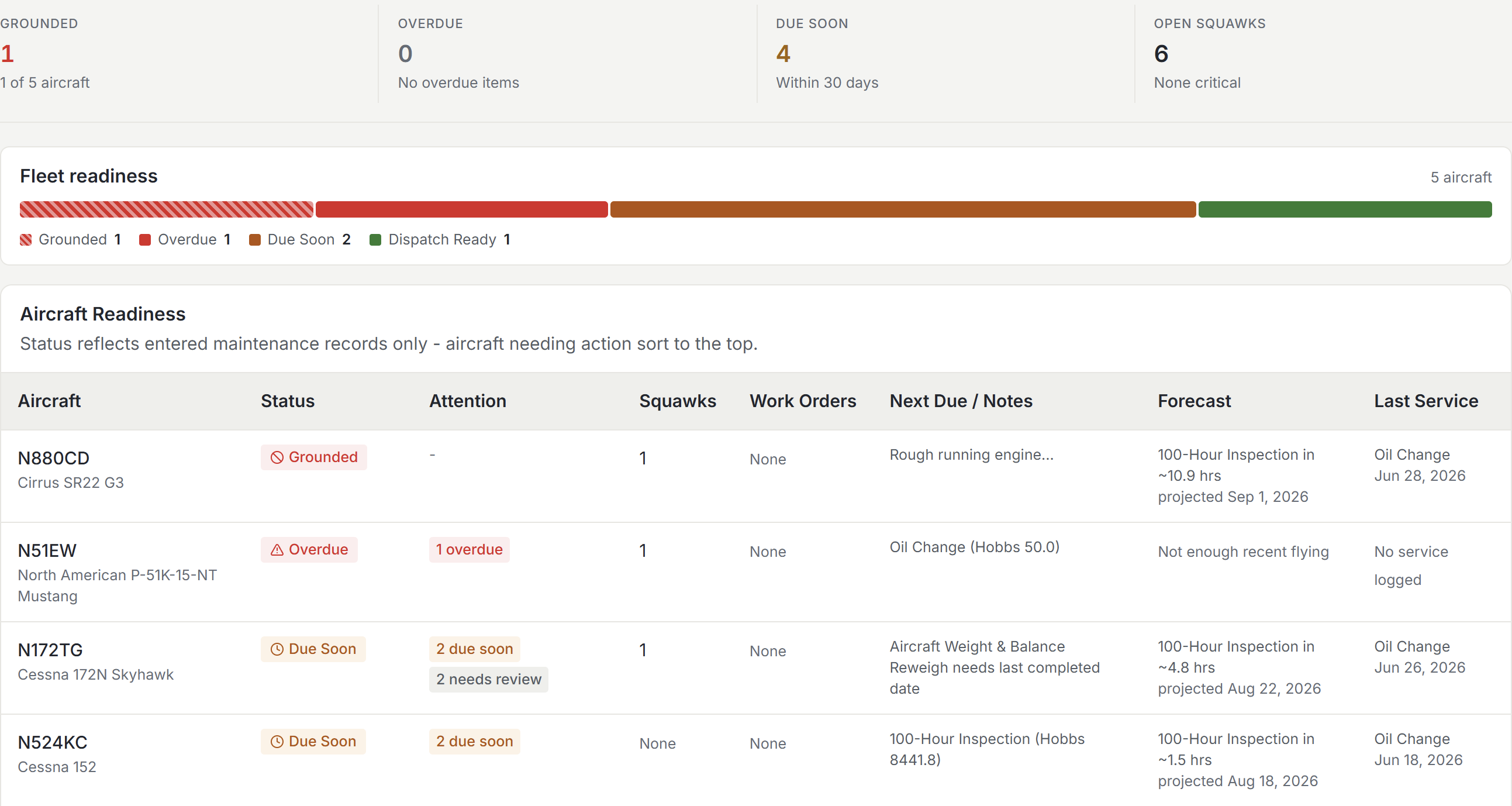1512x806 pixels.
Task: Click forecast 'projected Aug 22, 2026'
Action: coord(1240,689)
